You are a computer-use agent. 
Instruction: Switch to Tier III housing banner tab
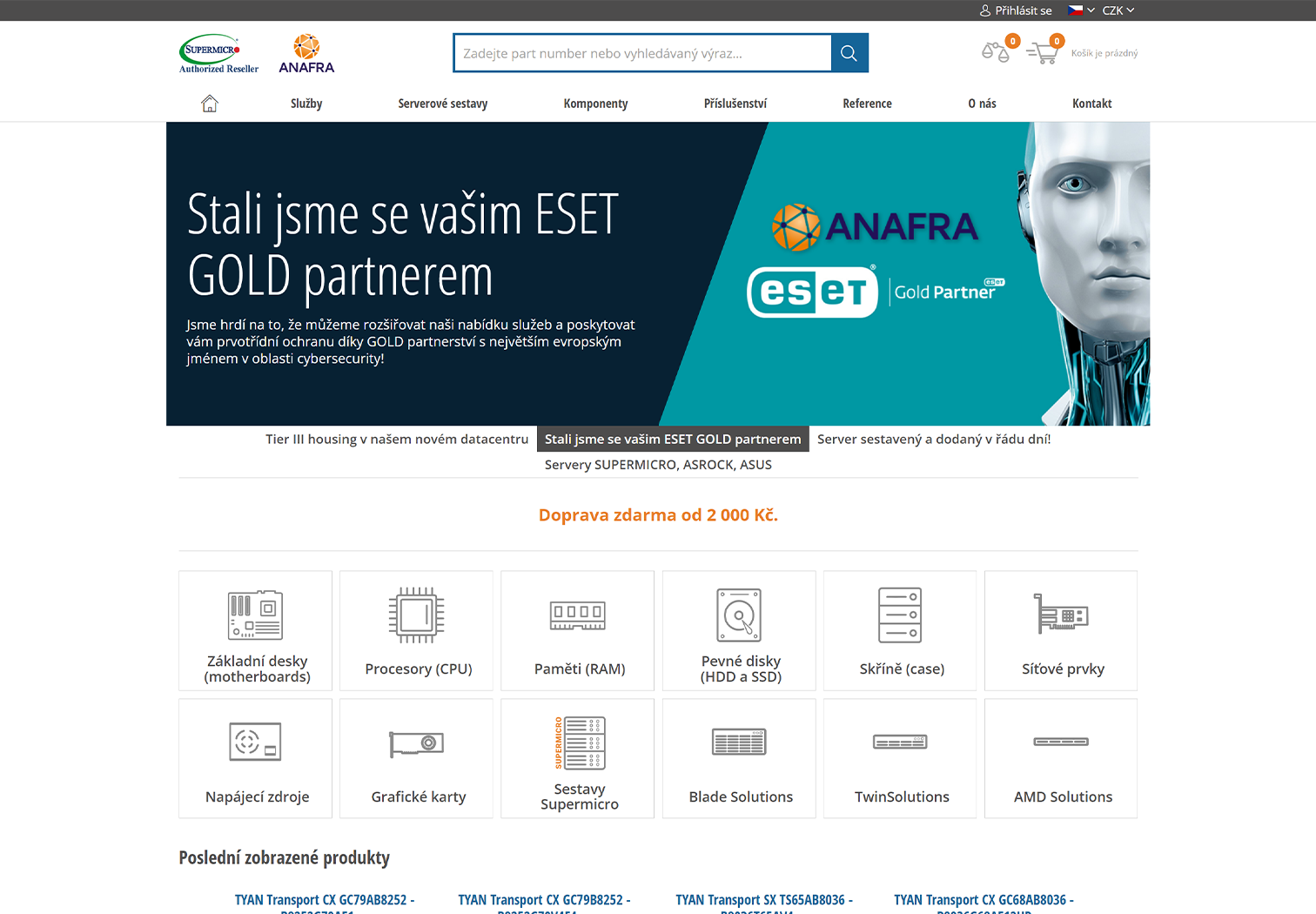click(397, 439)
